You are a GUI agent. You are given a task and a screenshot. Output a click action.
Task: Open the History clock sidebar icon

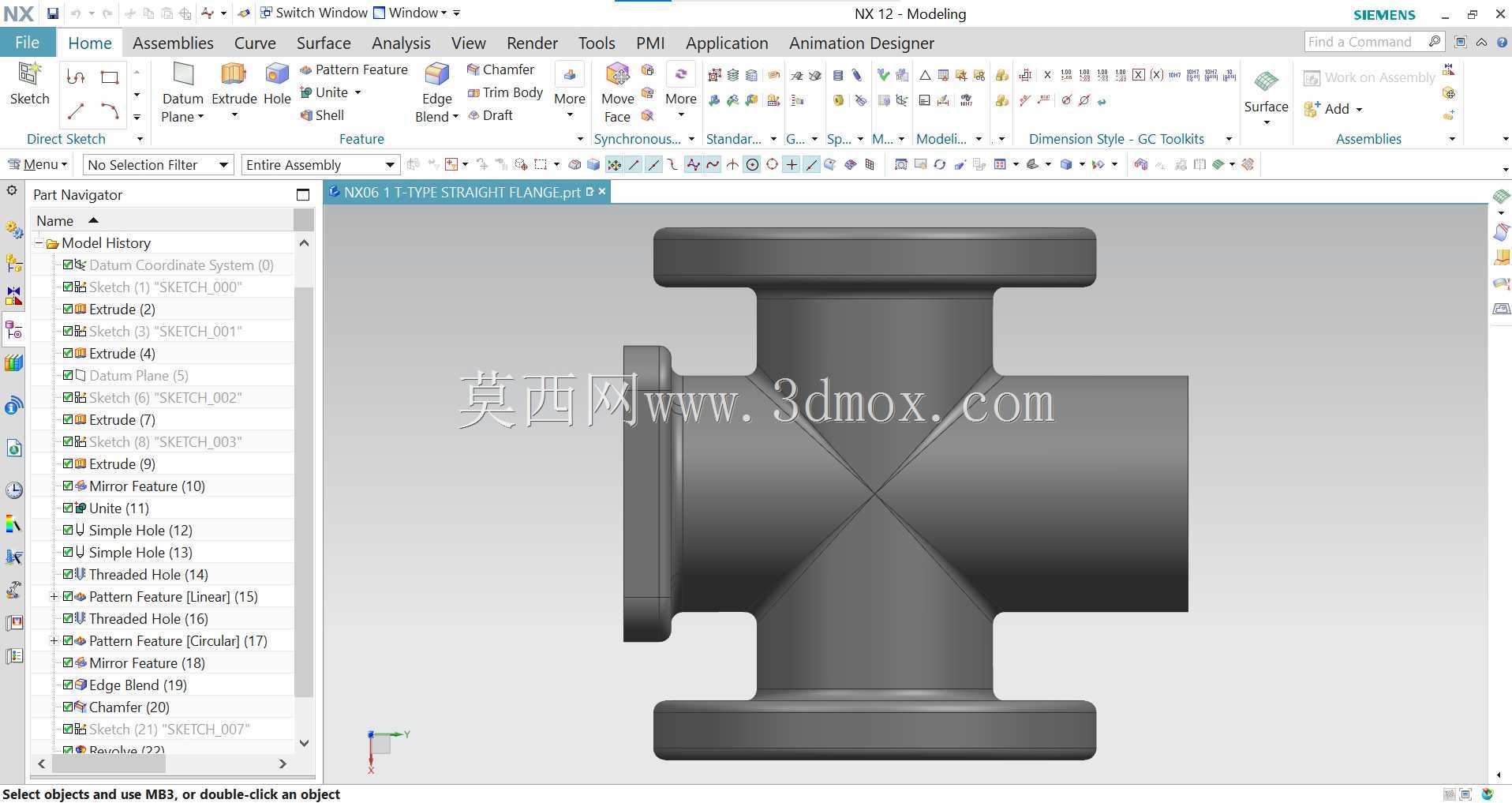[x=14, y=490]
